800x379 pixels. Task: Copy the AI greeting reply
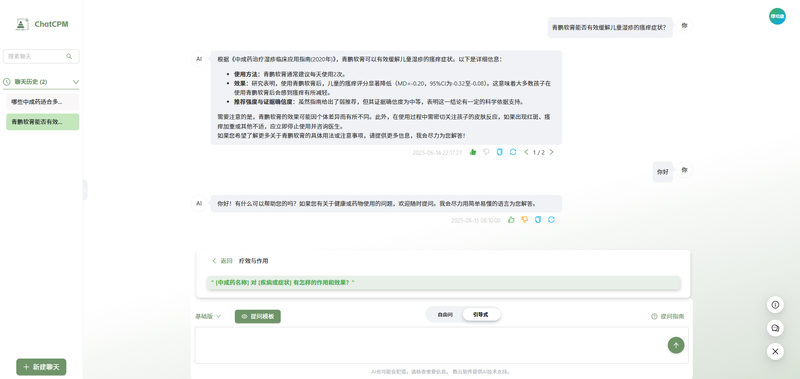(x=538, y=220)
